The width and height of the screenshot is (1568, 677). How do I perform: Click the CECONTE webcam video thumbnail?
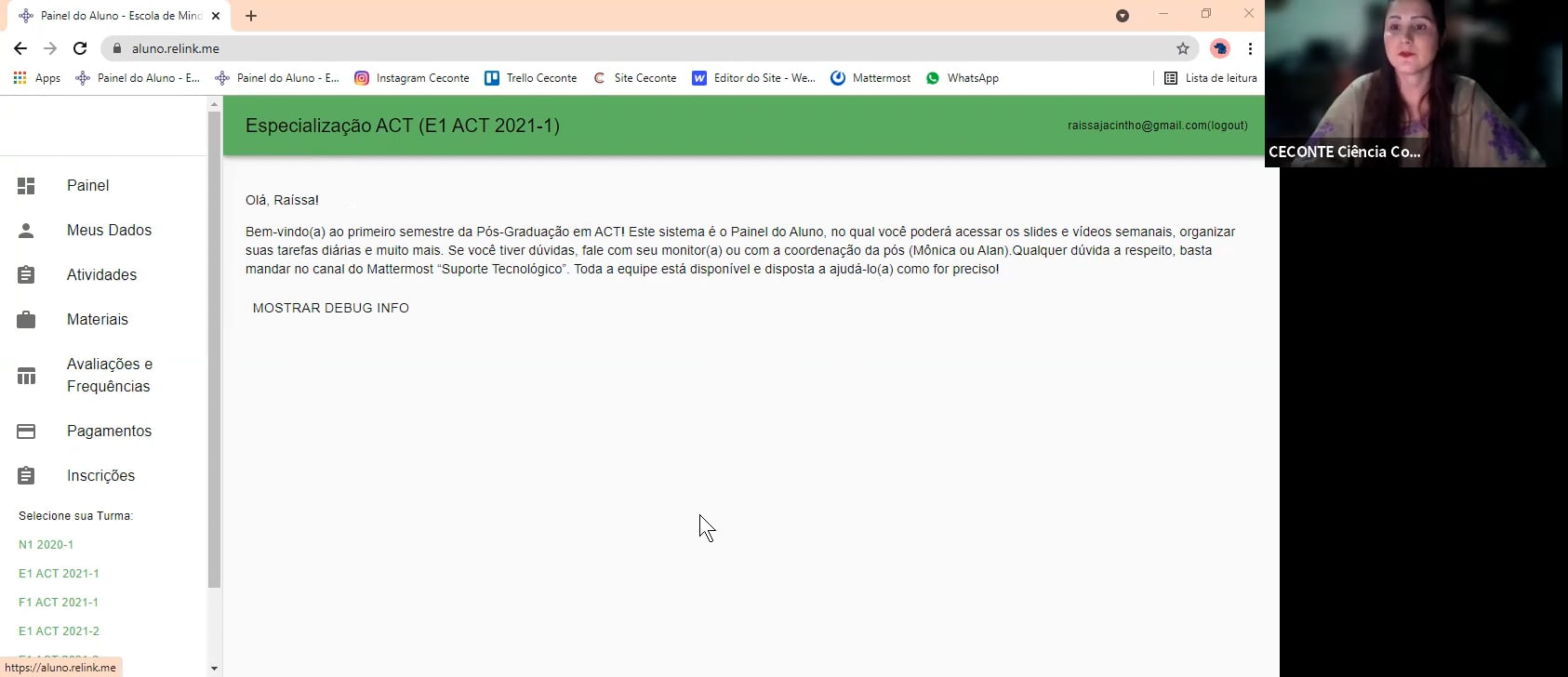(1415, 84)
